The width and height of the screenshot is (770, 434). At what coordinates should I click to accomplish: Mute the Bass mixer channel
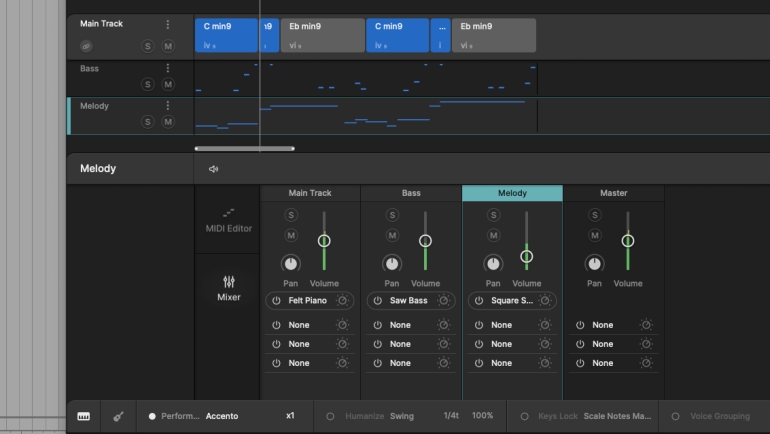tap(392, 236)
